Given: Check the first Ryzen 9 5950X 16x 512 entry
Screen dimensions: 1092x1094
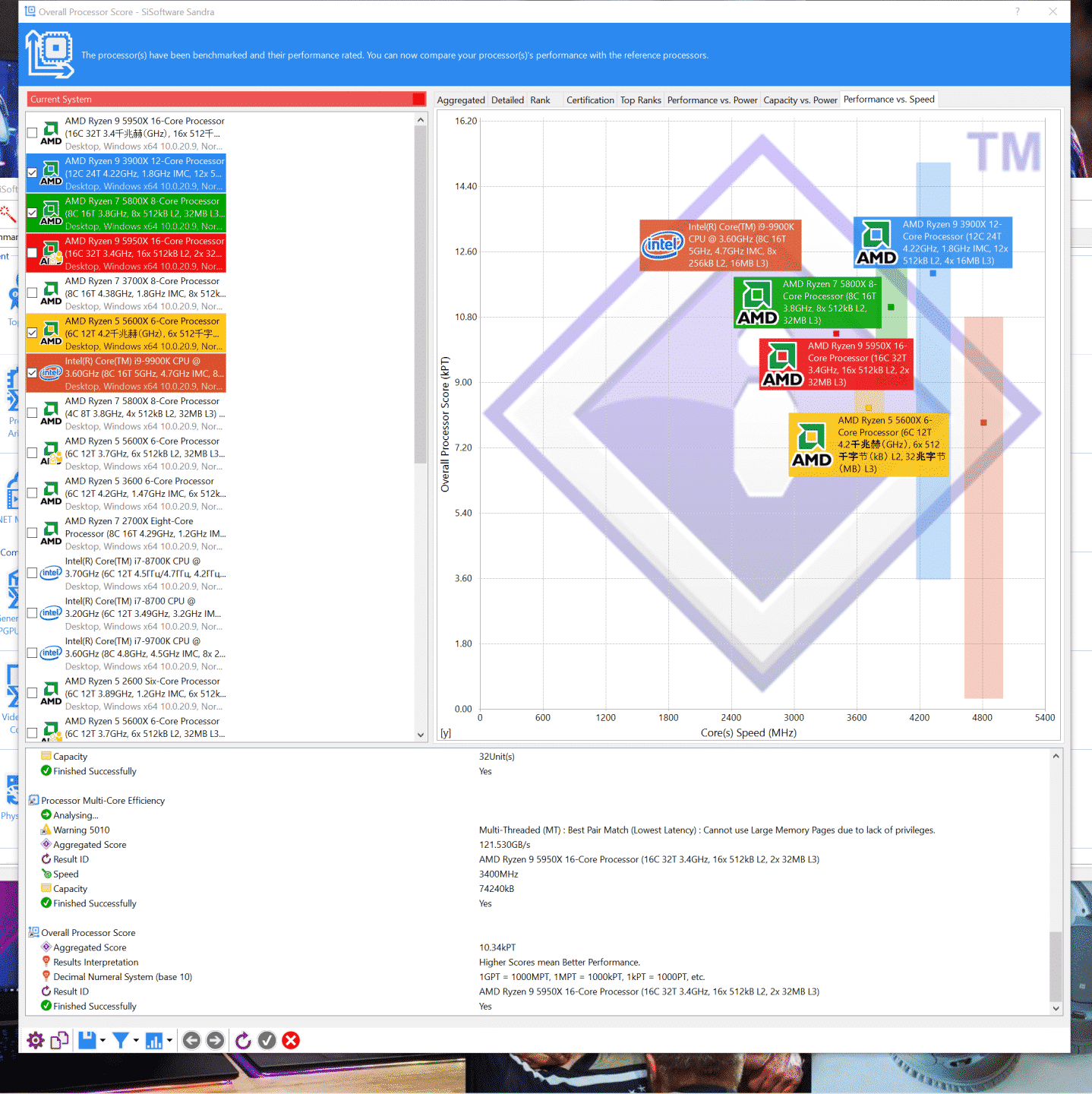Looking at the screenshot, I should 32,133.
